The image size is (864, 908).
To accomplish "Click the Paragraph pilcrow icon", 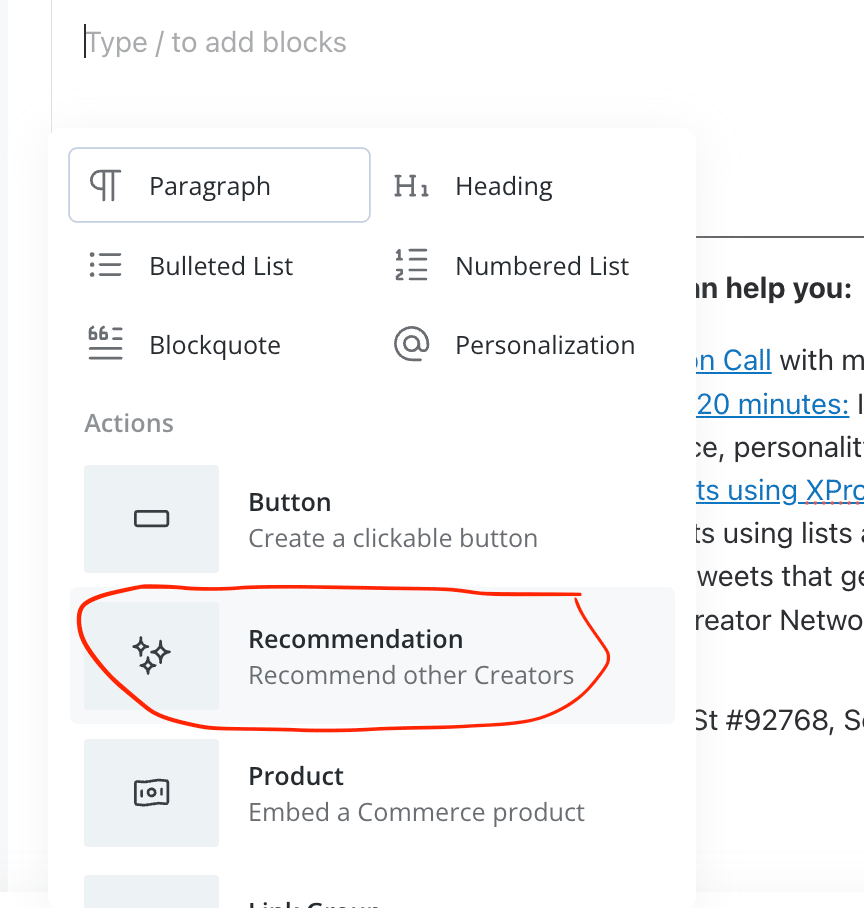I will pyautogui.click(x=105, y=186).
